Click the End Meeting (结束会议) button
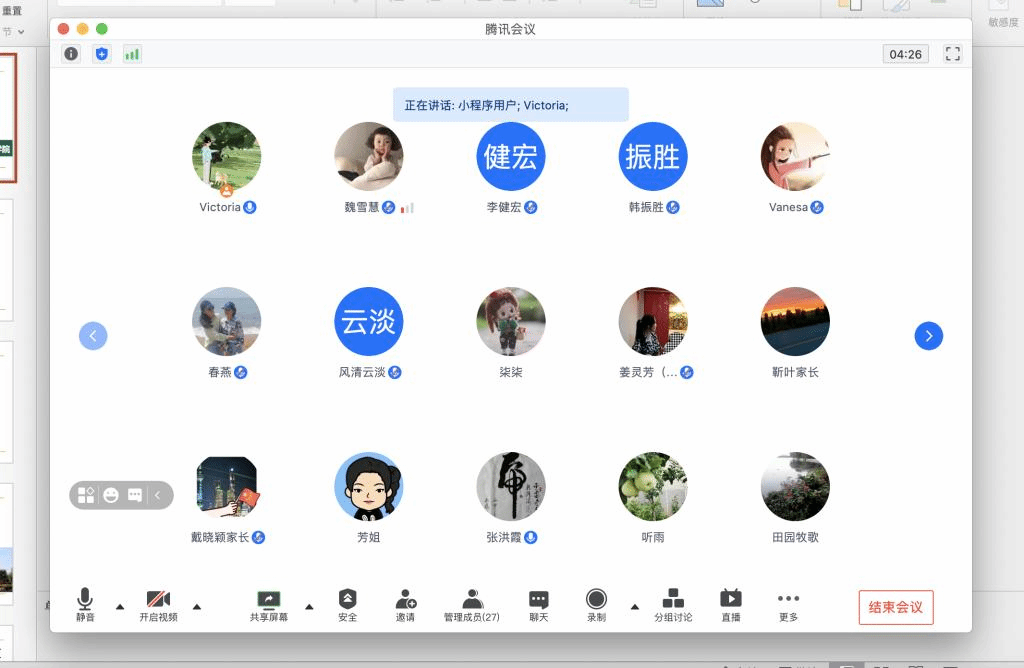1024x668 pixels. (895, 607)
